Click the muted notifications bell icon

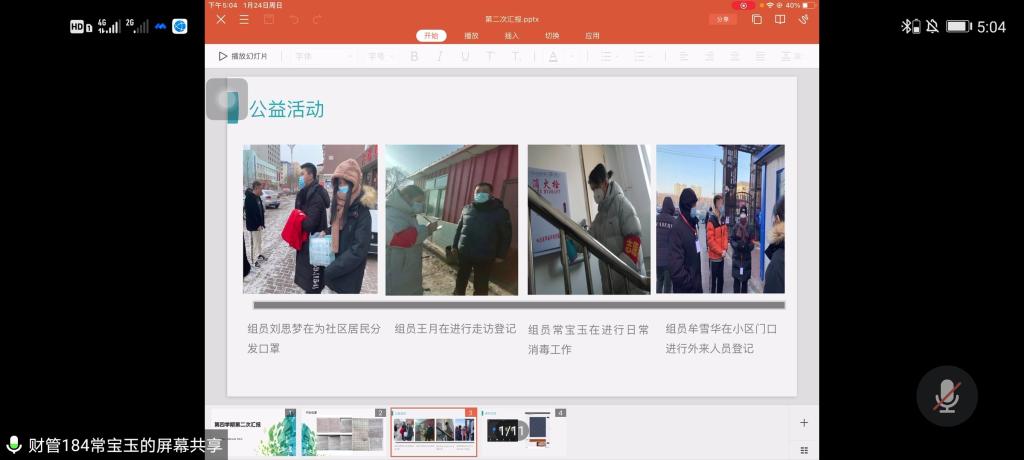[x=932, y=26]
